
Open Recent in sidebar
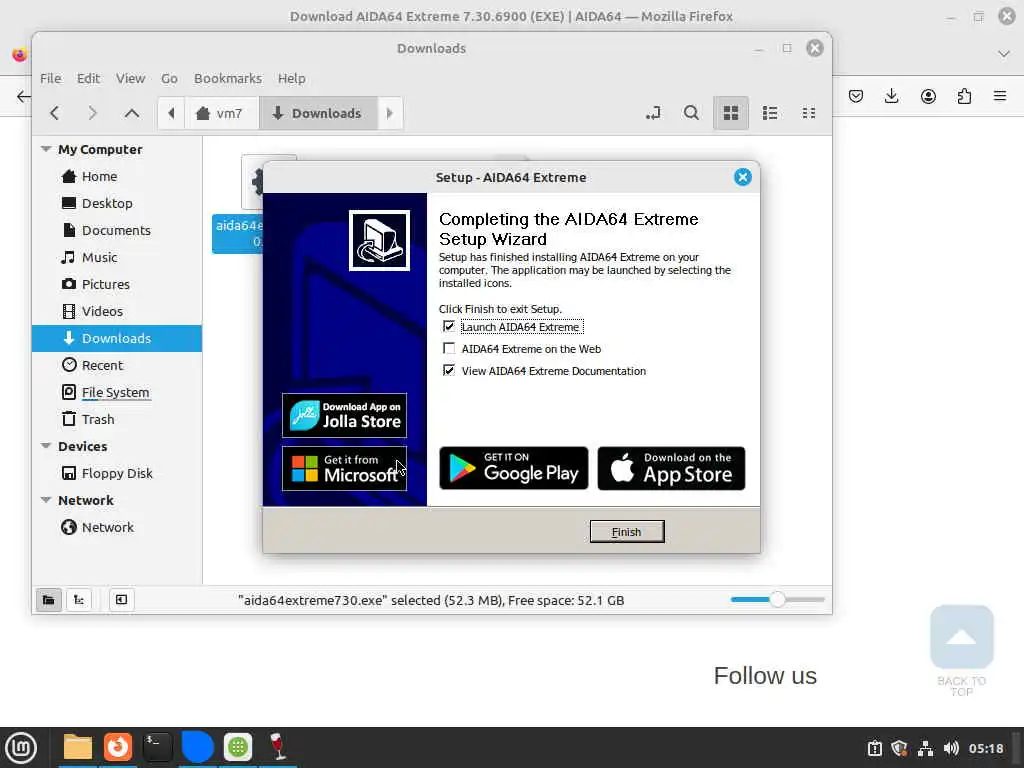tap(102, 365)
